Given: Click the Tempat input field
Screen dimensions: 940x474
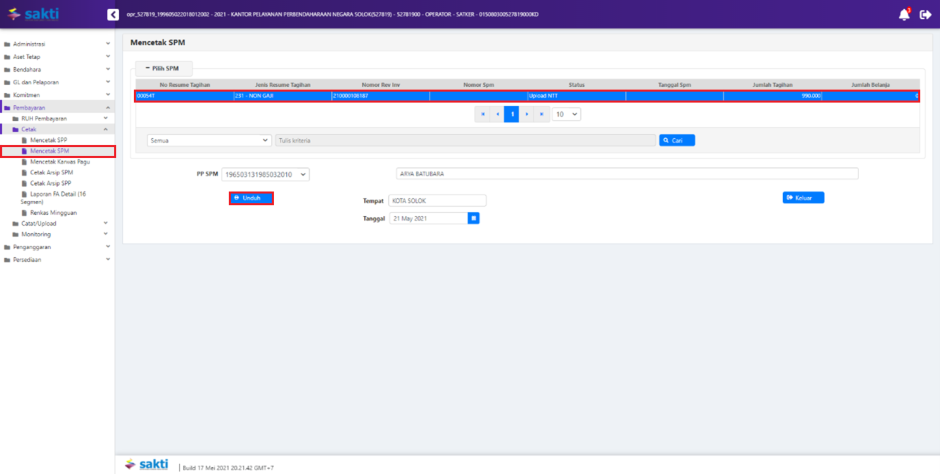Looking at the screenshot, I should 437,200.
